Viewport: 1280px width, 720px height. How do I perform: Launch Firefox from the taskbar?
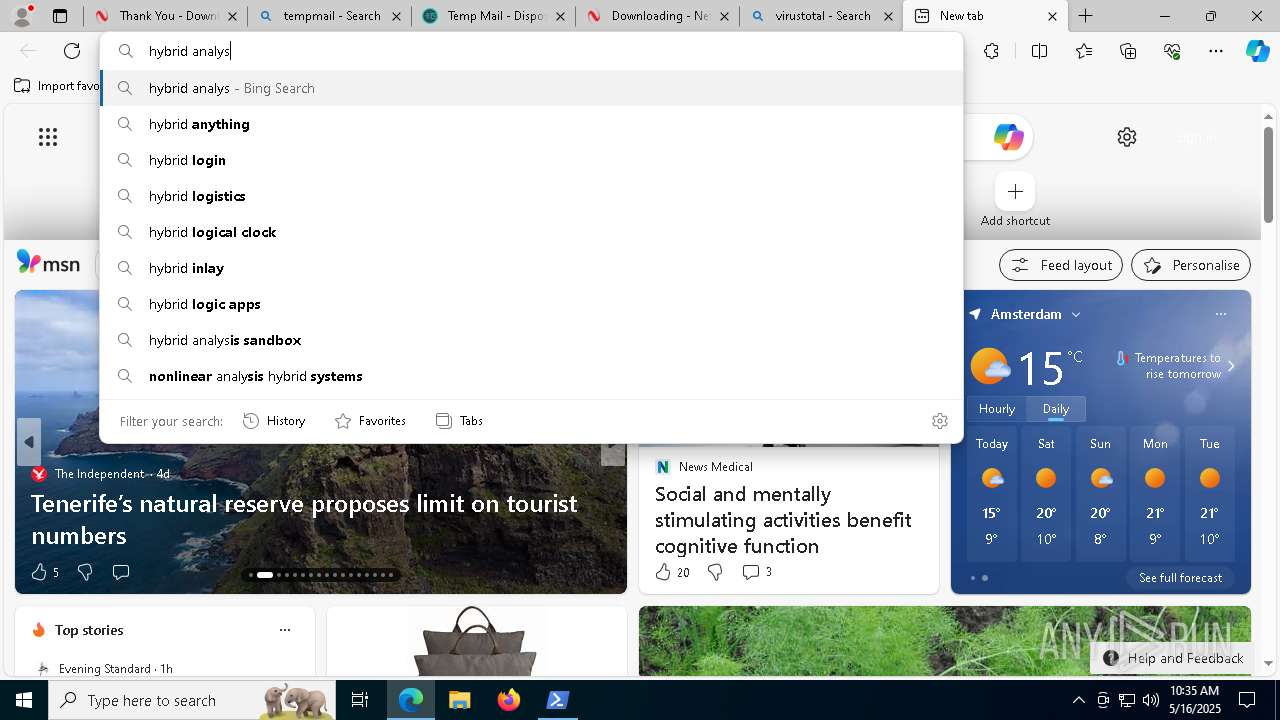(x=509, y=700)
